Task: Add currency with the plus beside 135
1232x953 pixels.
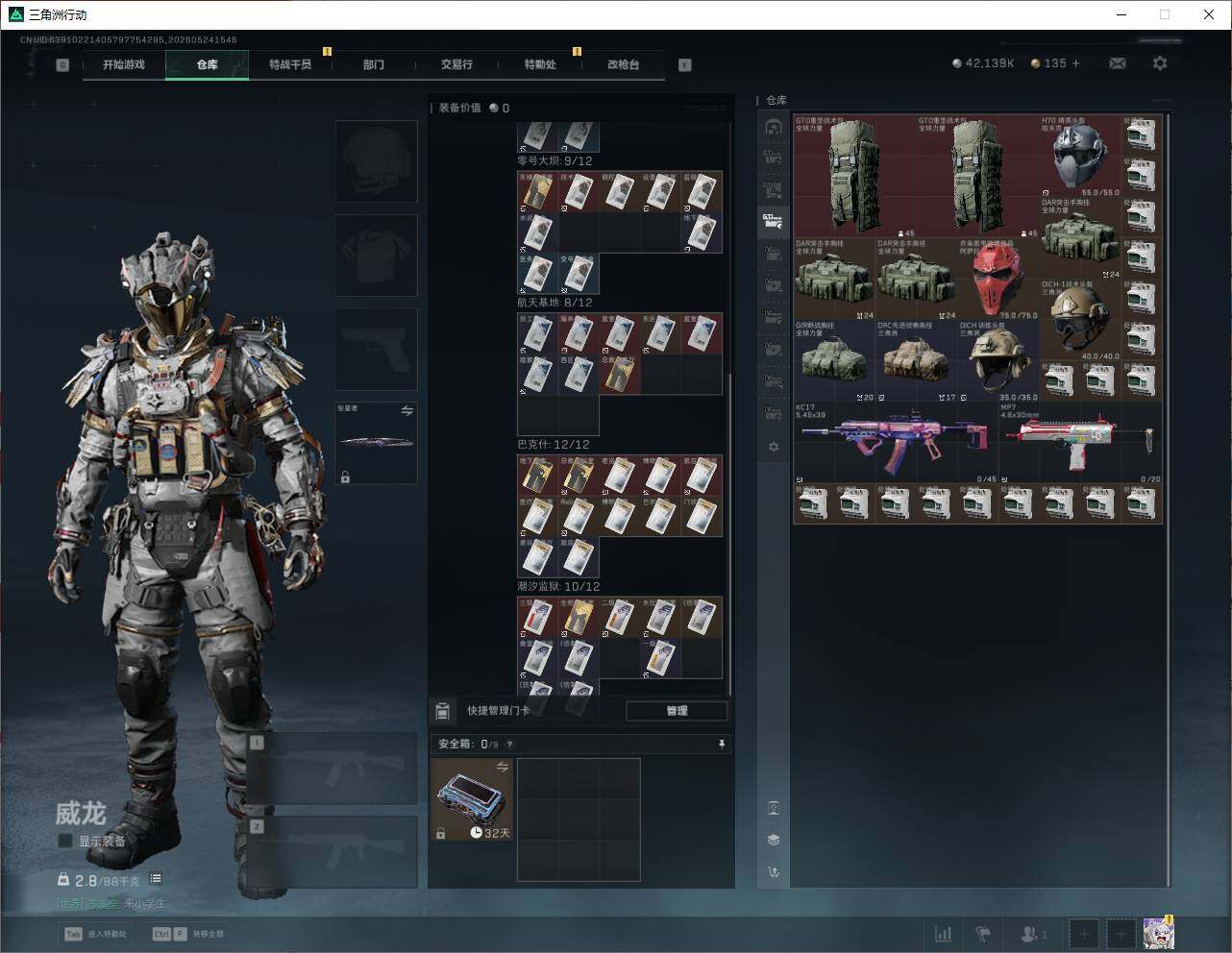Action: [x=1076, y=63]
